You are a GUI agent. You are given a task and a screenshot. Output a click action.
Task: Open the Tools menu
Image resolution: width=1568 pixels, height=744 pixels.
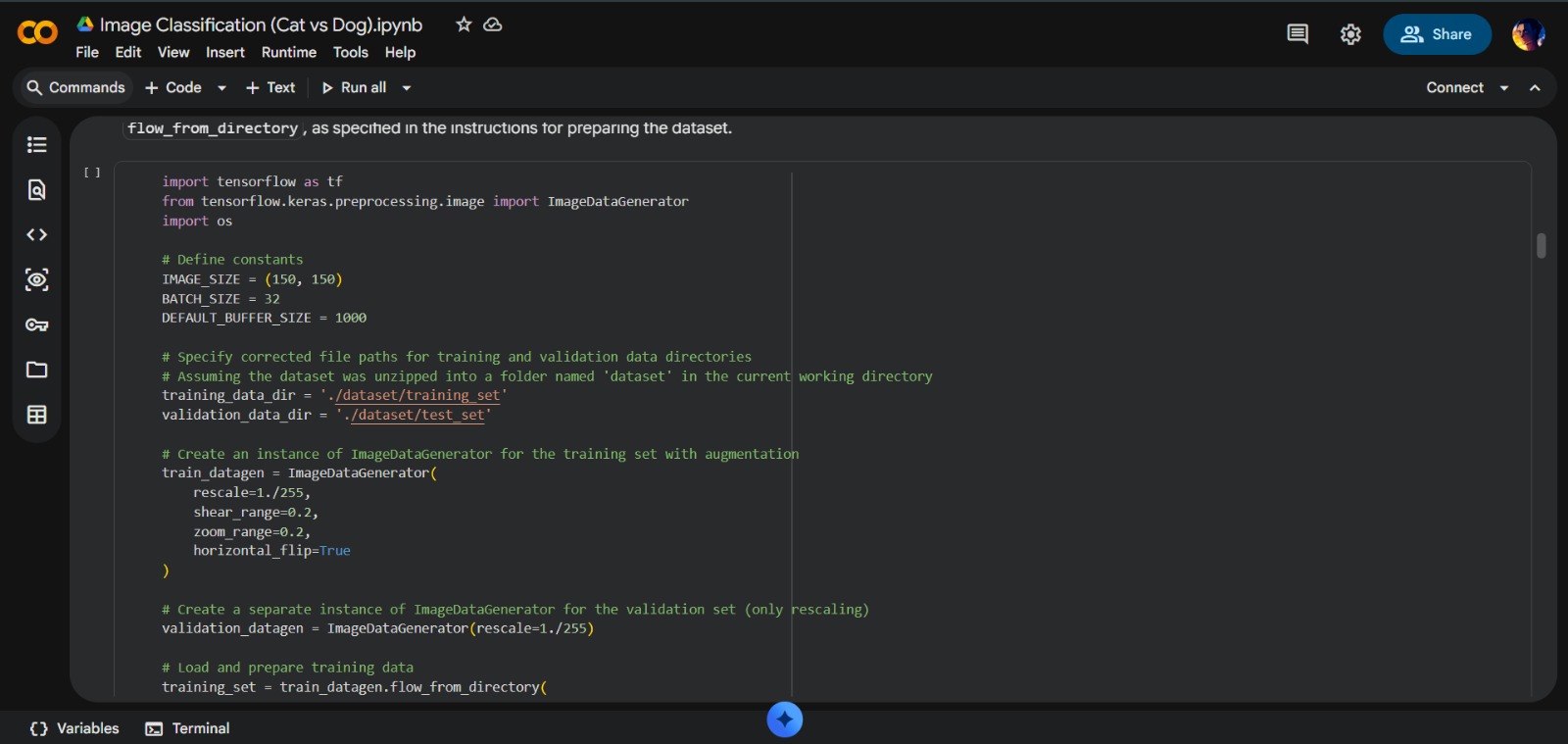pos(350,53)
